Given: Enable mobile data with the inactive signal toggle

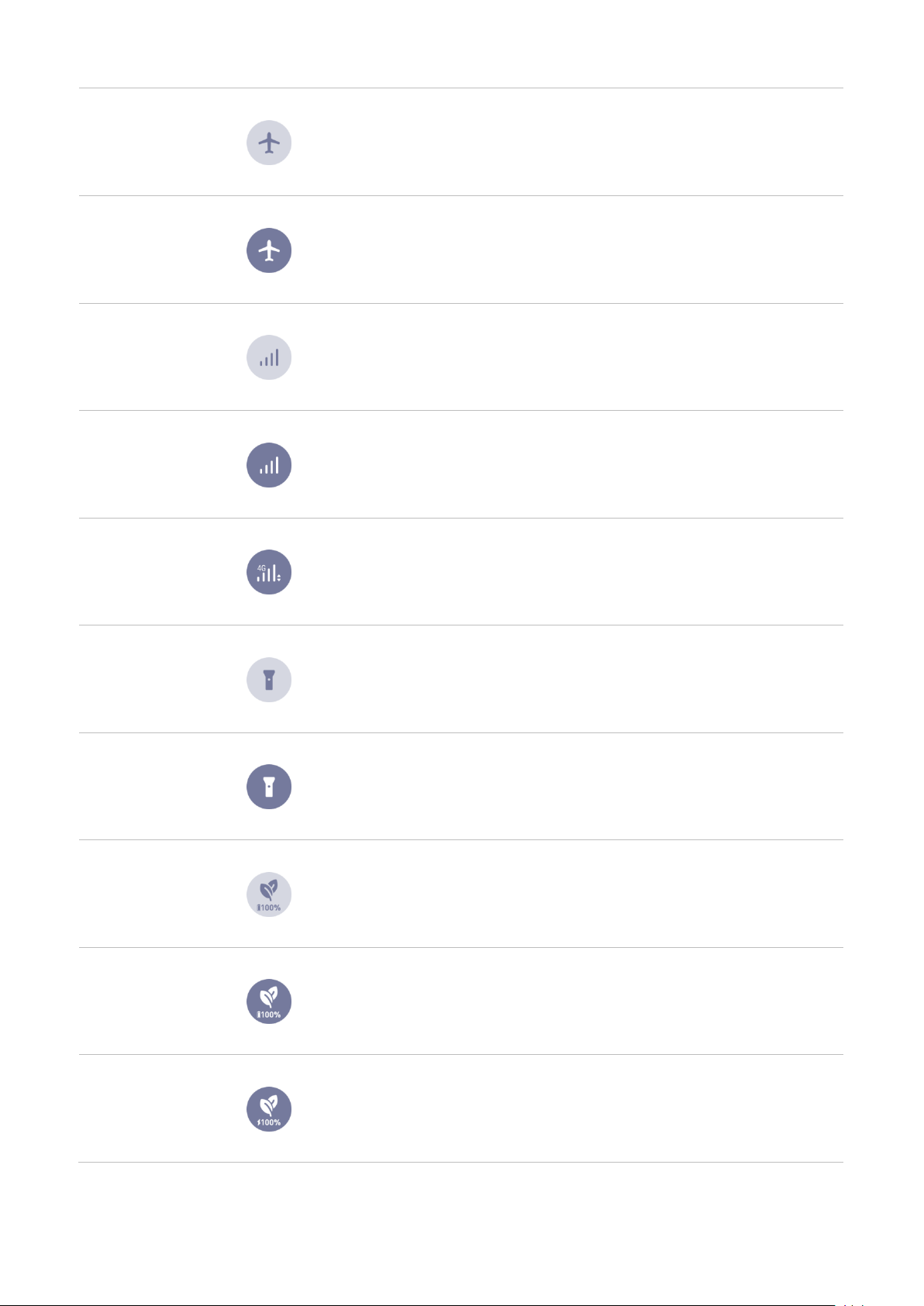Looking at the screenshot, I should click(x=269, y=357).
